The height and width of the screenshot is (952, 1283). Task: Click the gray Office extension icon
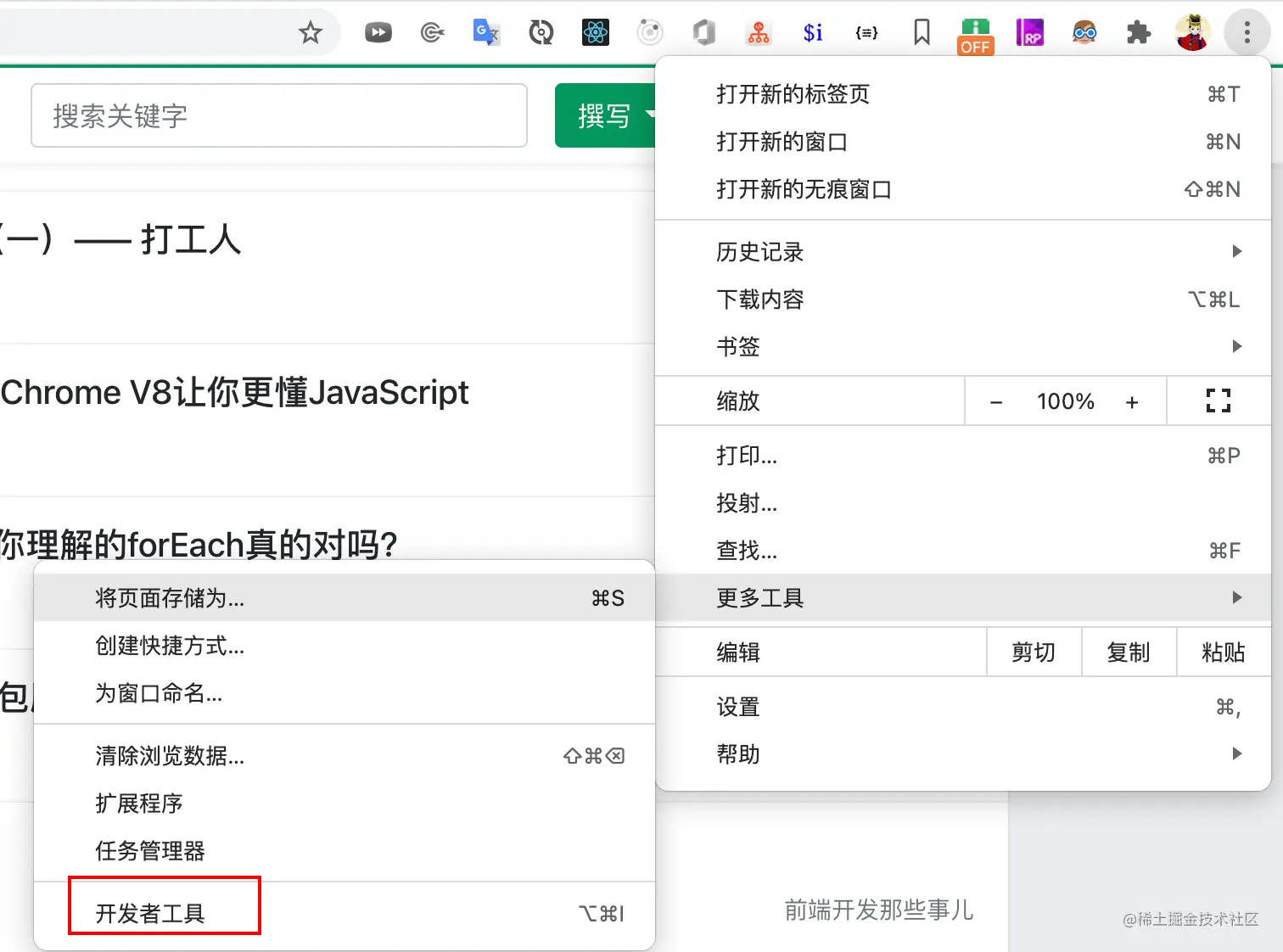coord(704,33)
